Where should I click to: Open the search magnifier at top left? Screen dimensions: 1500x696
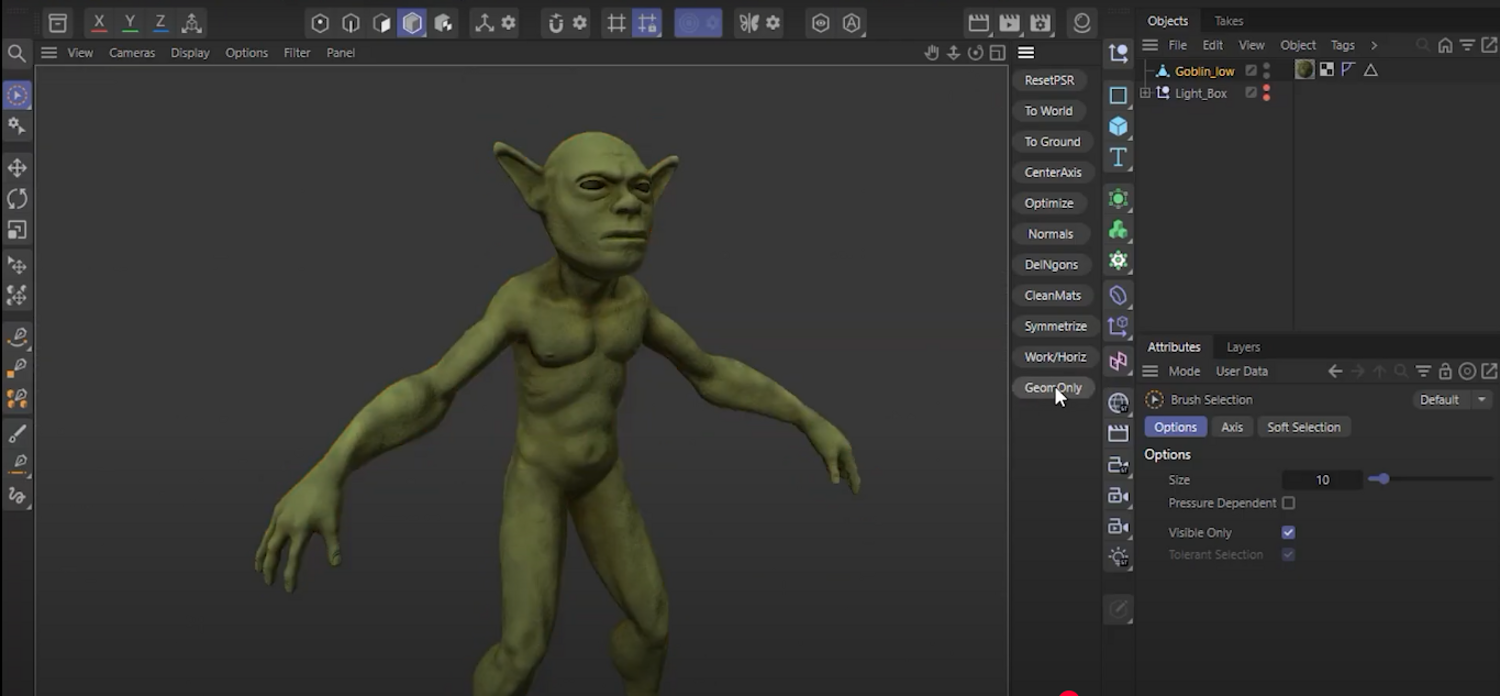[16, 53]
